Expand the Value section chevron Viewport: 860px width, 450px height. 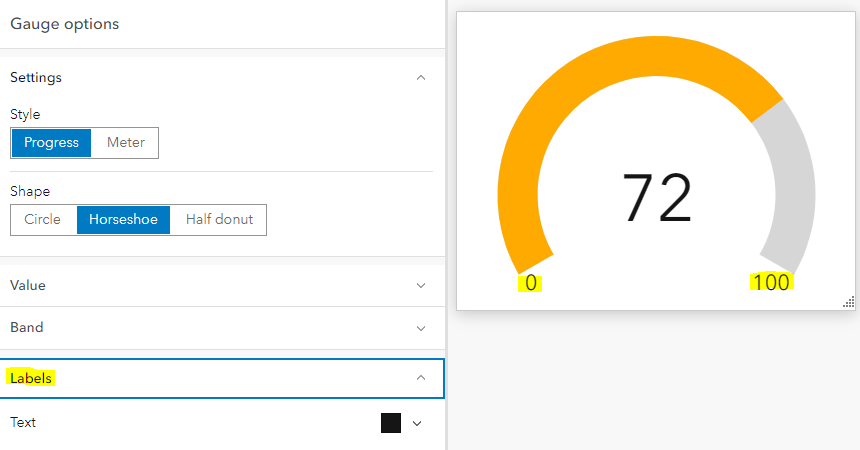pos(421,285)
